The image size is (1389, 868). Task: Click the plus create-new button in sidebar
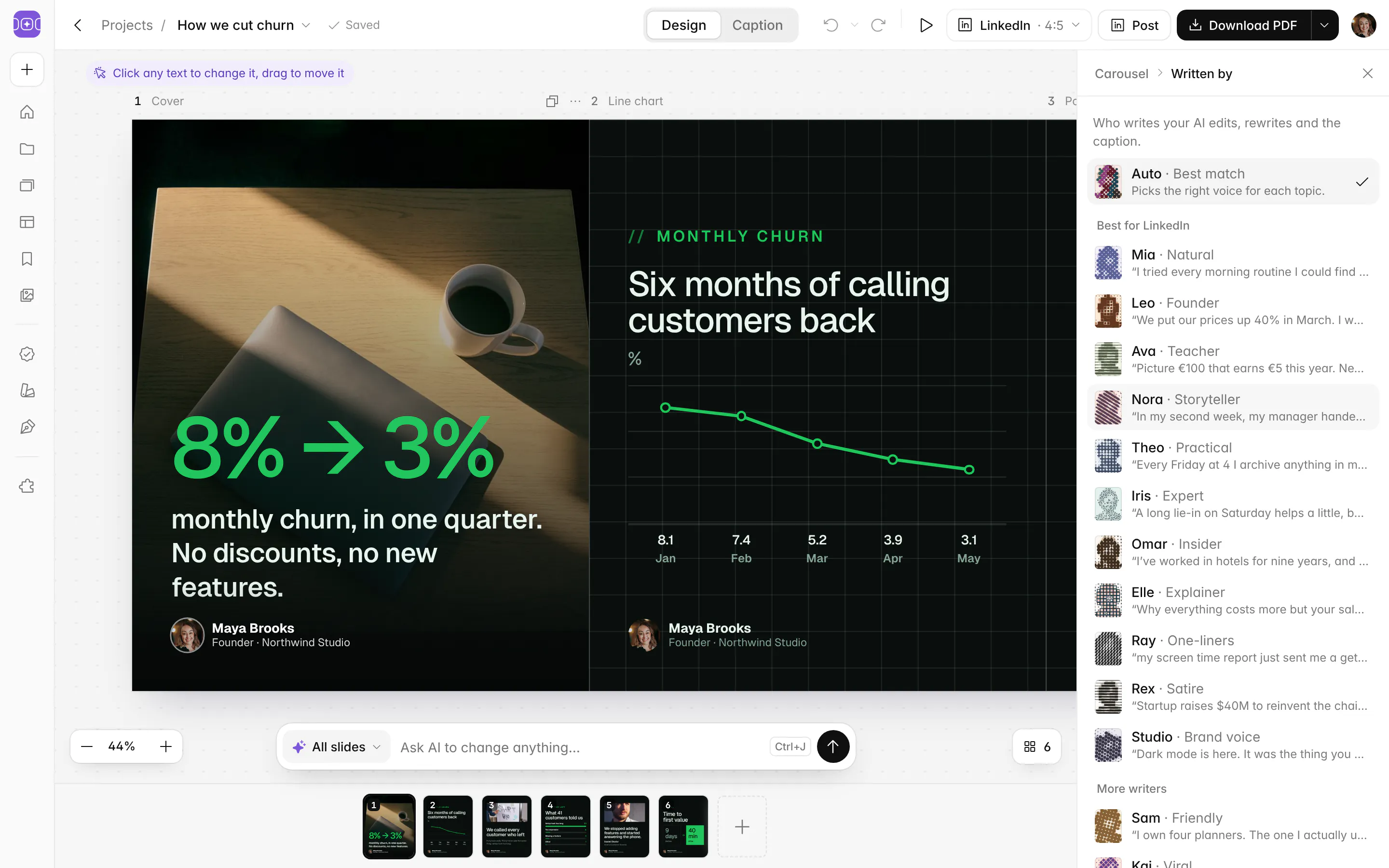pyautogui.click(x=27, y=69)
